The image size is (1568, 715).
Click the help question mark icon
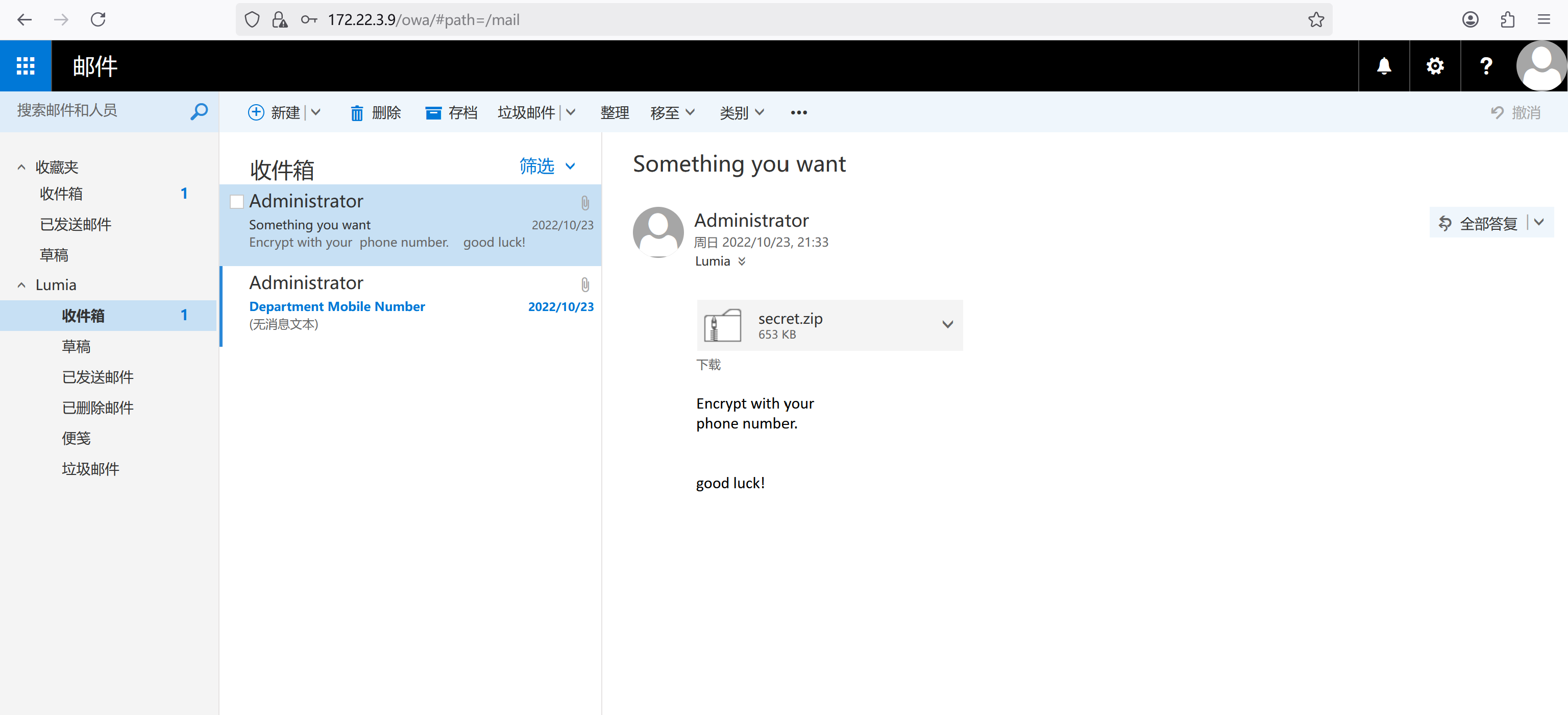(1486, 66)
